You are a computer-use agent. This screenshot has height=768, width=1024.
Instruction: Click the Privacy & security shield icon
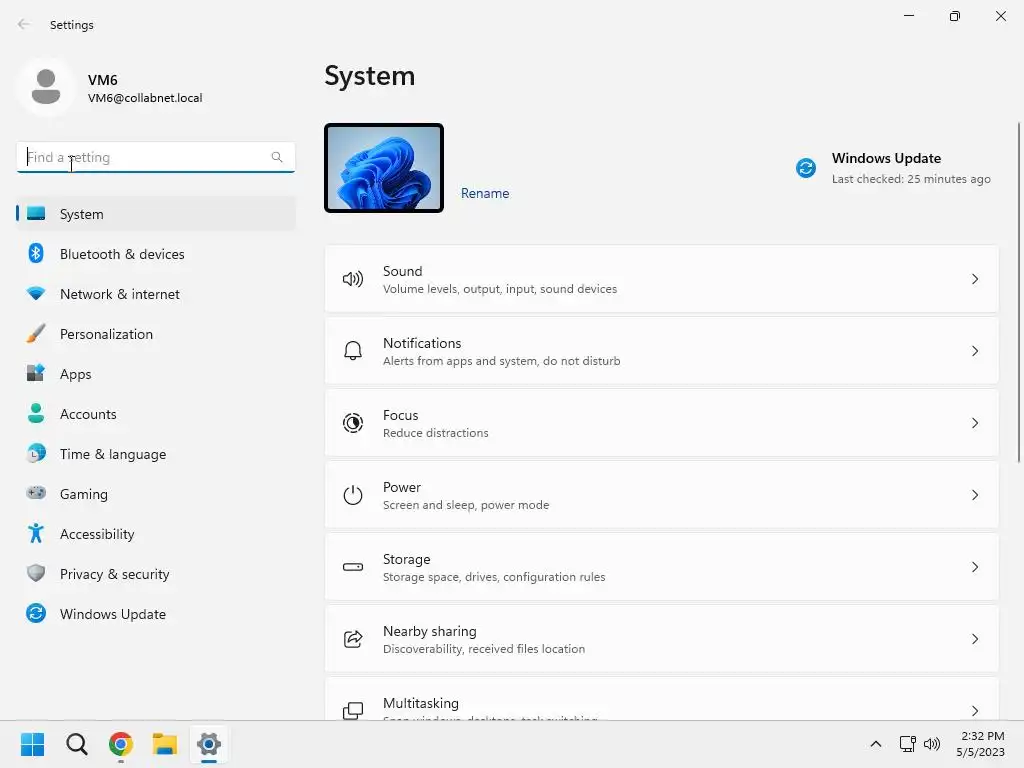[x=36, y=573]
